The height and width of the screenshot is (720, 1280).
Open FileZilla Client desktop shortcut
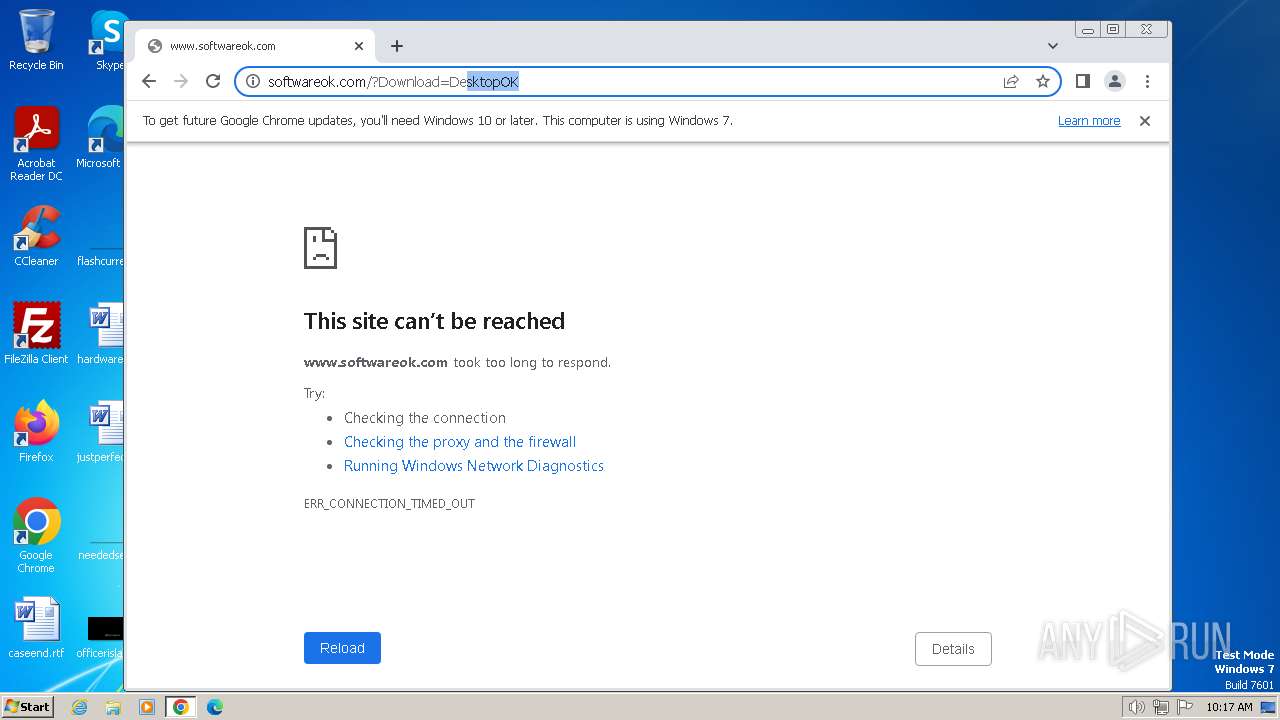pos(36,333)
